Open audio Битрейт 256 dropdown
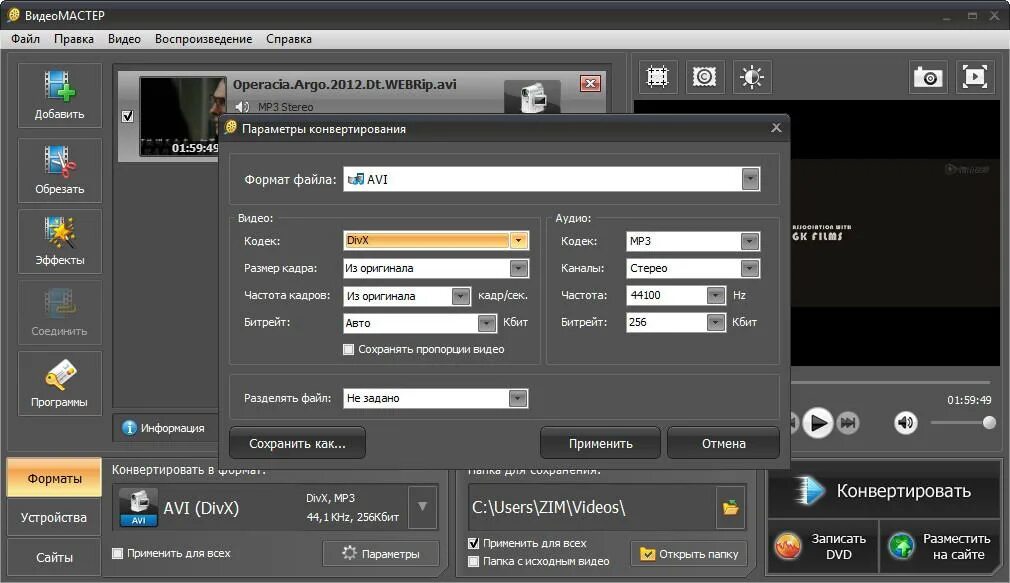 716,322
